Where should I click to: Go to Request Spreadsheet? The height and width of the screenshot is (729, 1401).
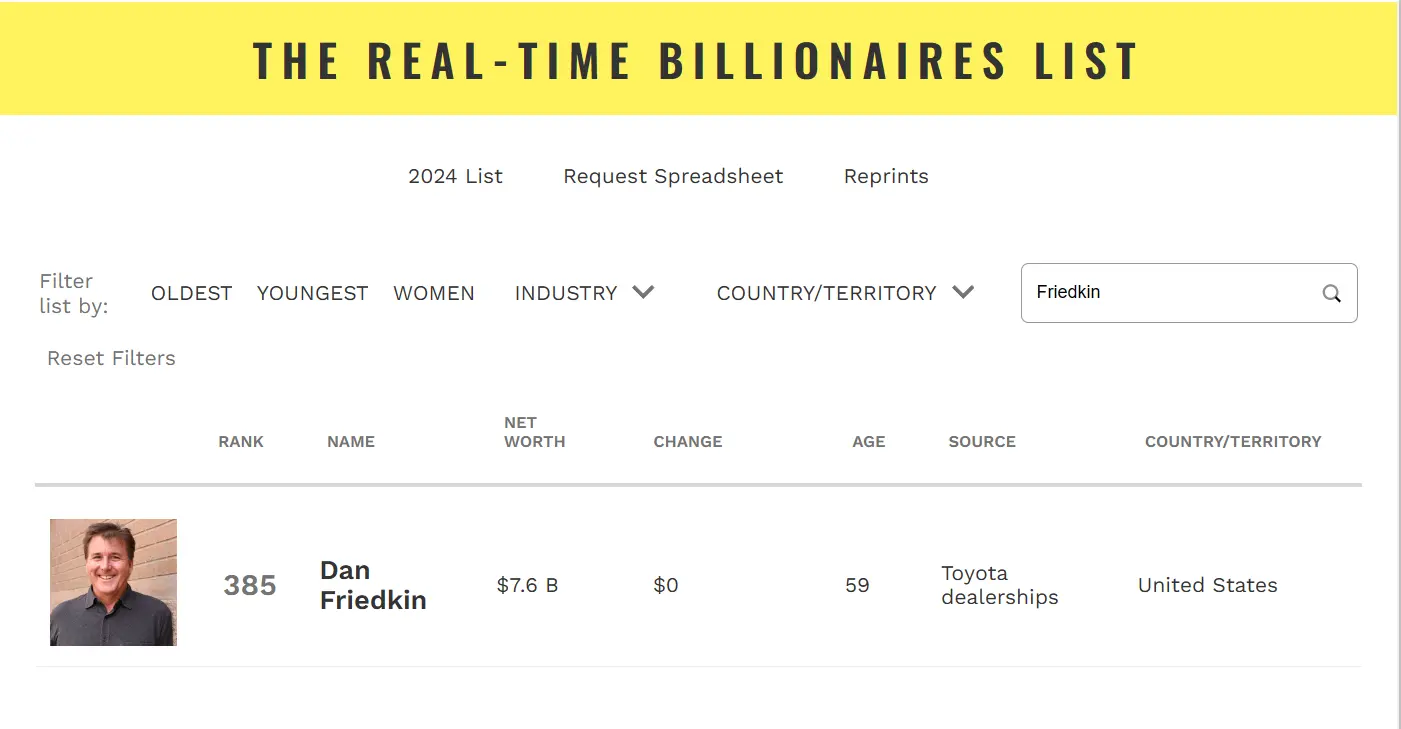[x=673, y=176]
